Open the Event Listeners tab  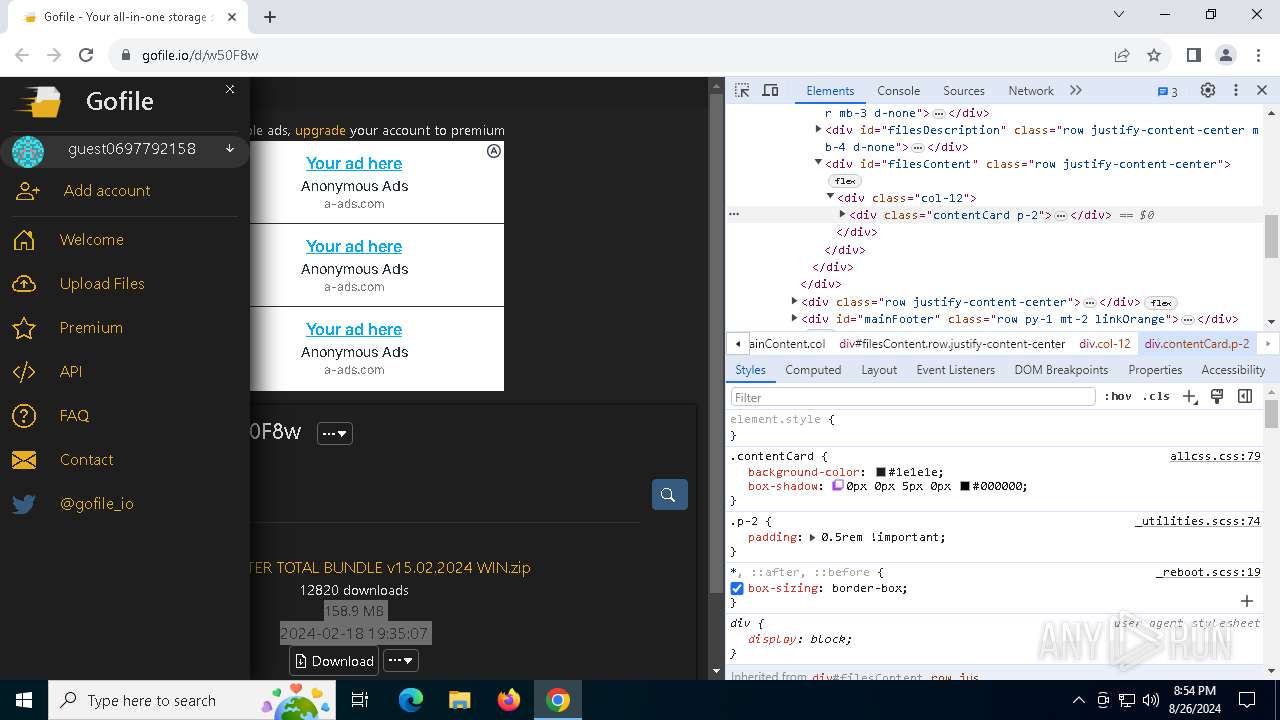point(956,370)
